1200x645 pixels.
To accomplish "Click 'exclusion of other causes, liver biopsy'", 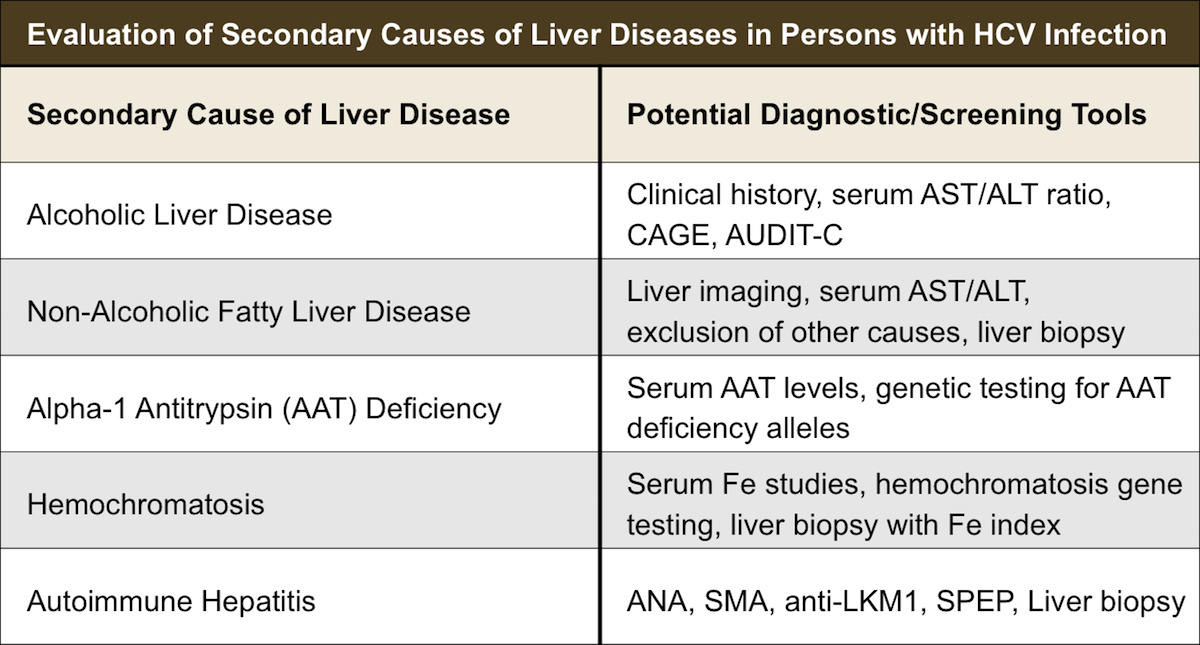I will (876, 331).
